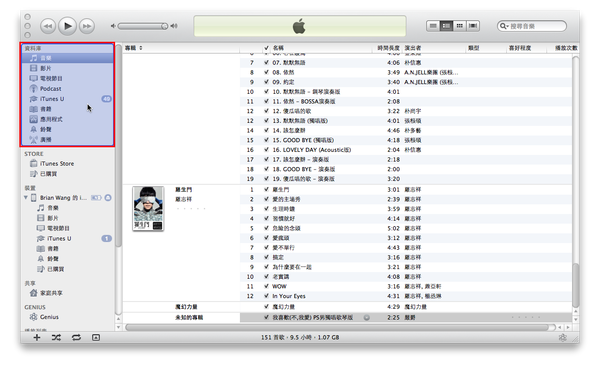
Task: Open 已購買 under the STORE section
Action: click(x=49, y=174)
